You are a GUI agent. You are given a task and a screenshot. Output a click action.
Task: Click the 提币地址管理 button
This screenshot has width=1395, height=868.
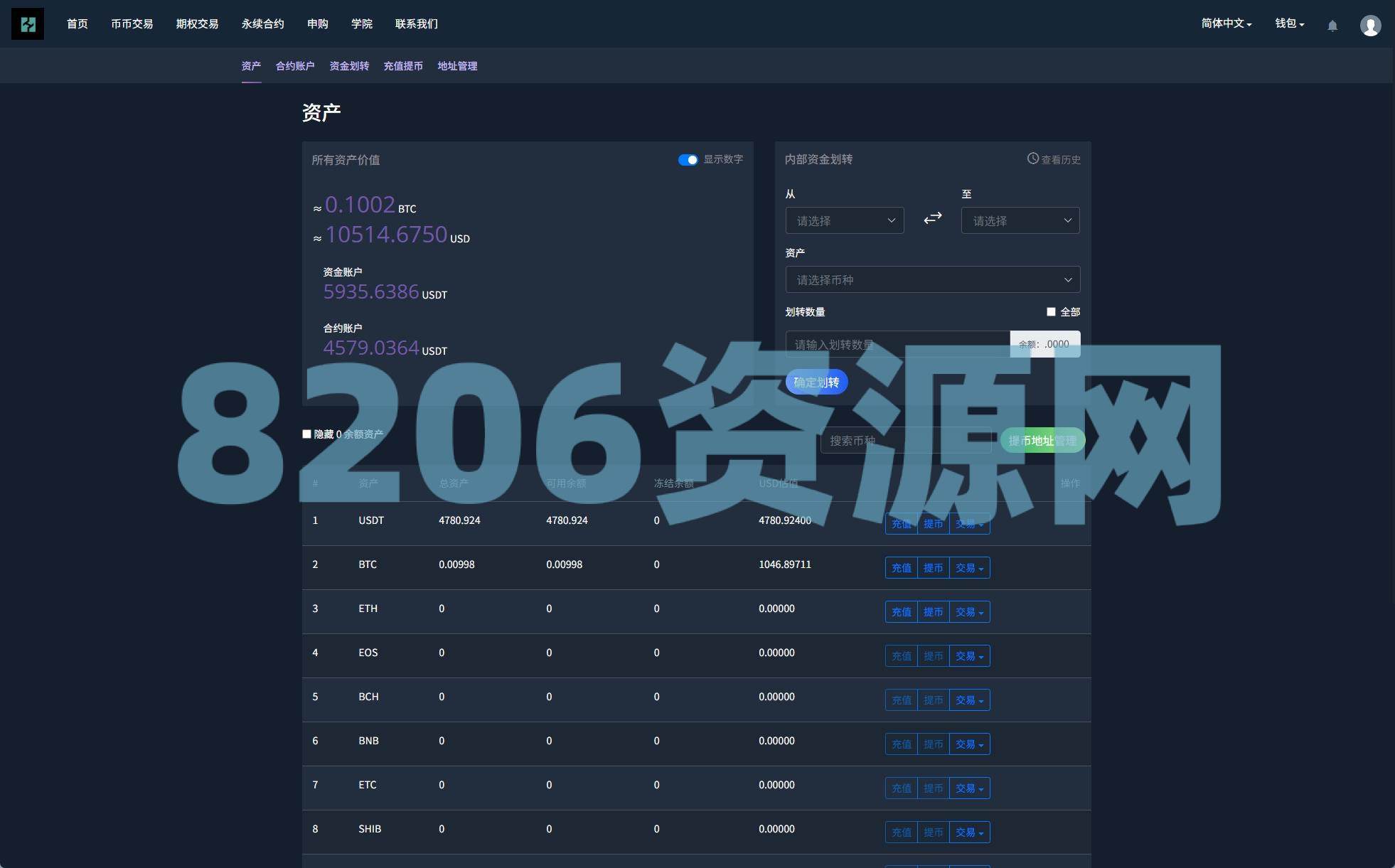[x=1042, y=441]
